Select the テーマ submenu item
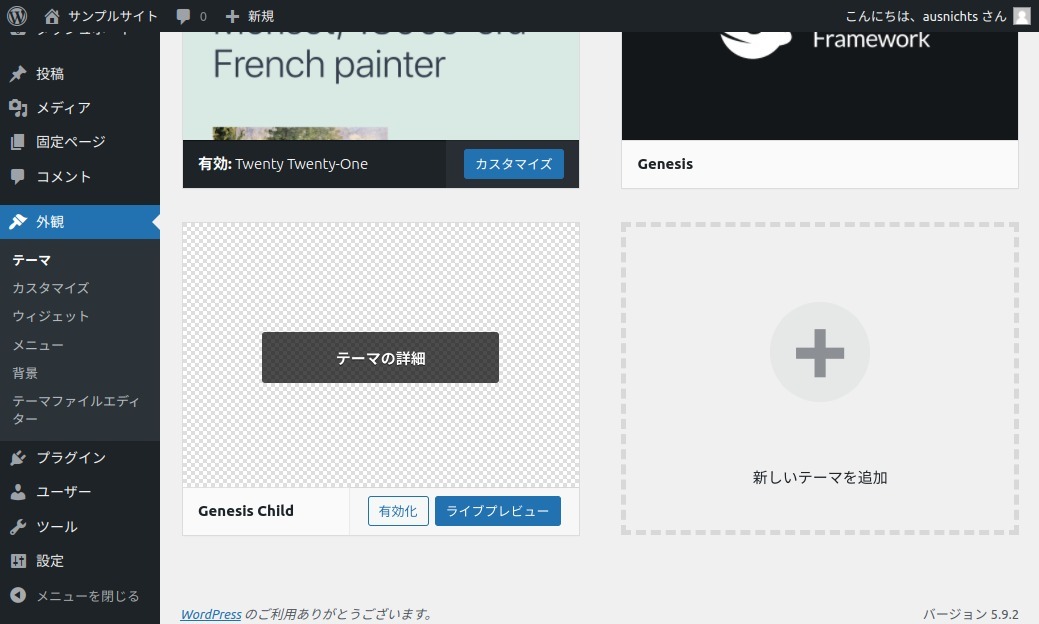The width and height of the screenshot is (1039, 624). coord(32,260)
